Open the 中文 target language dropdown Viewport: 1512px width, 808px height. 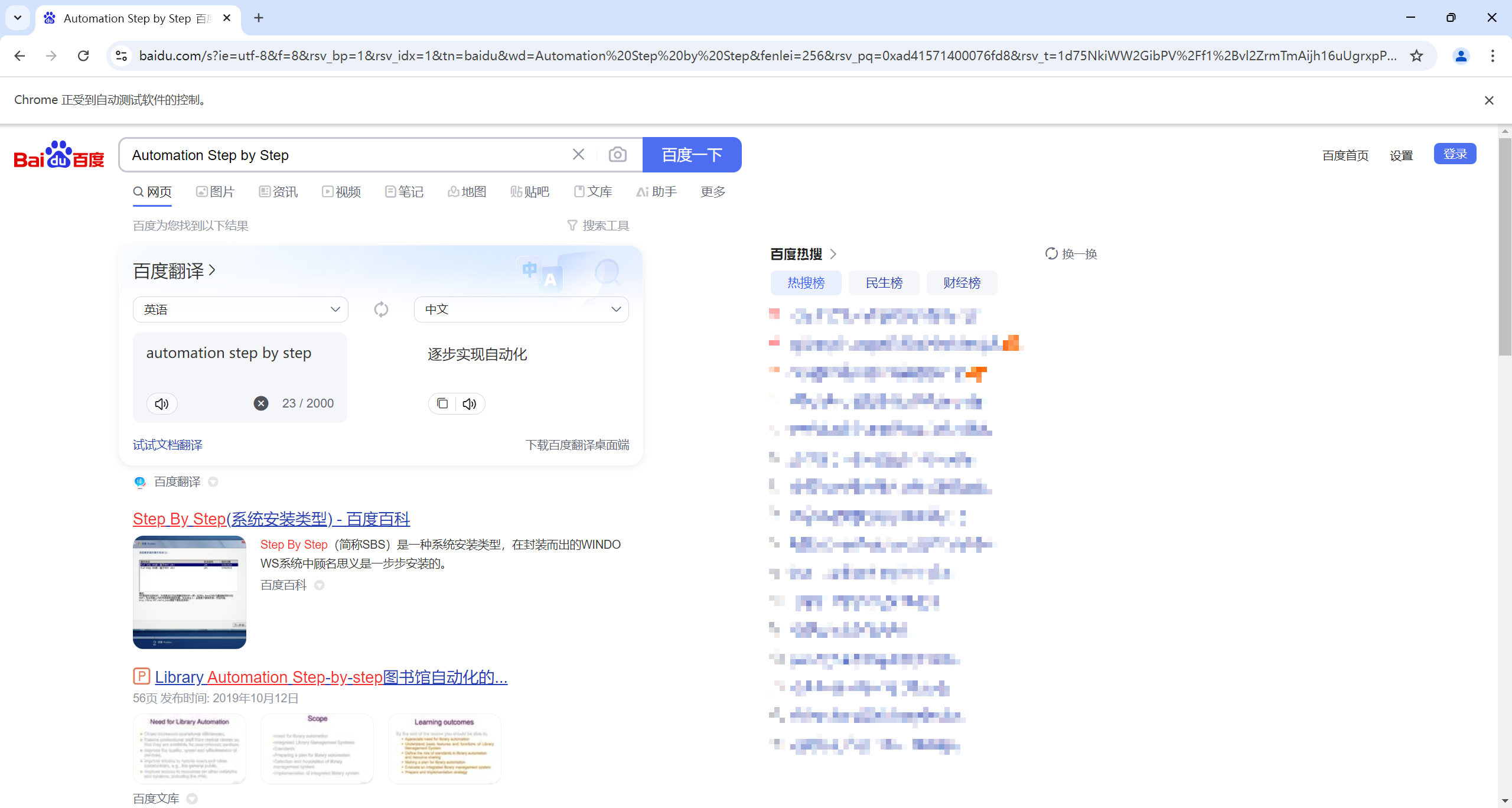click(x=521, y=309)
